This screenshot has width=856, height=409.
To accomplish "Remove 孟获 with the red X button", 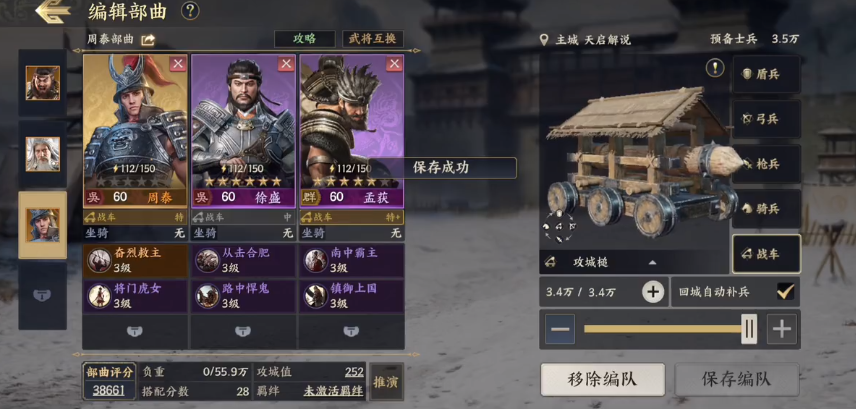I will tap(394, 64).
